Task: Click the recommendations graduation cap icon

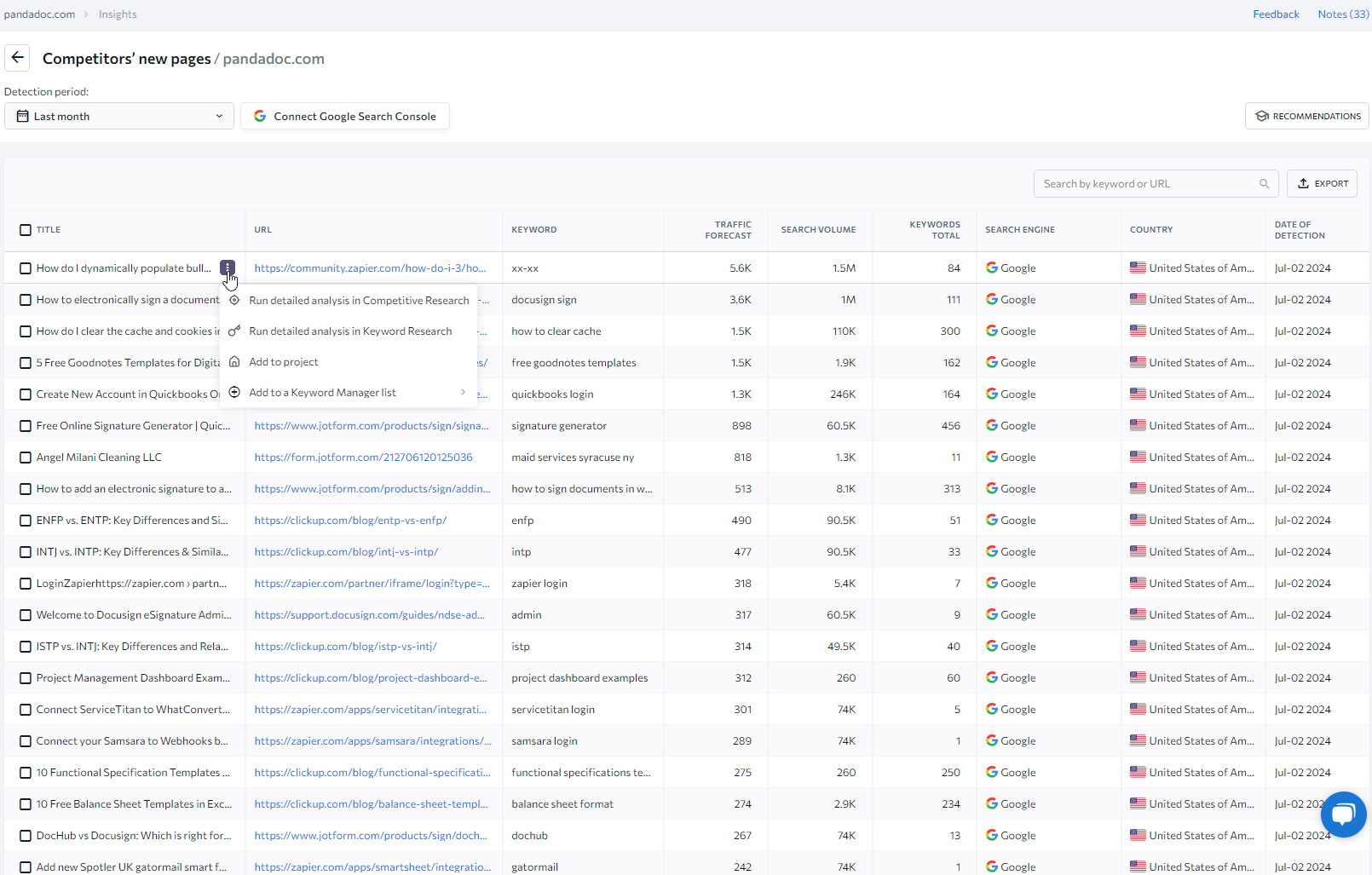Action: pyautogui.click(x=1262, y=116)
